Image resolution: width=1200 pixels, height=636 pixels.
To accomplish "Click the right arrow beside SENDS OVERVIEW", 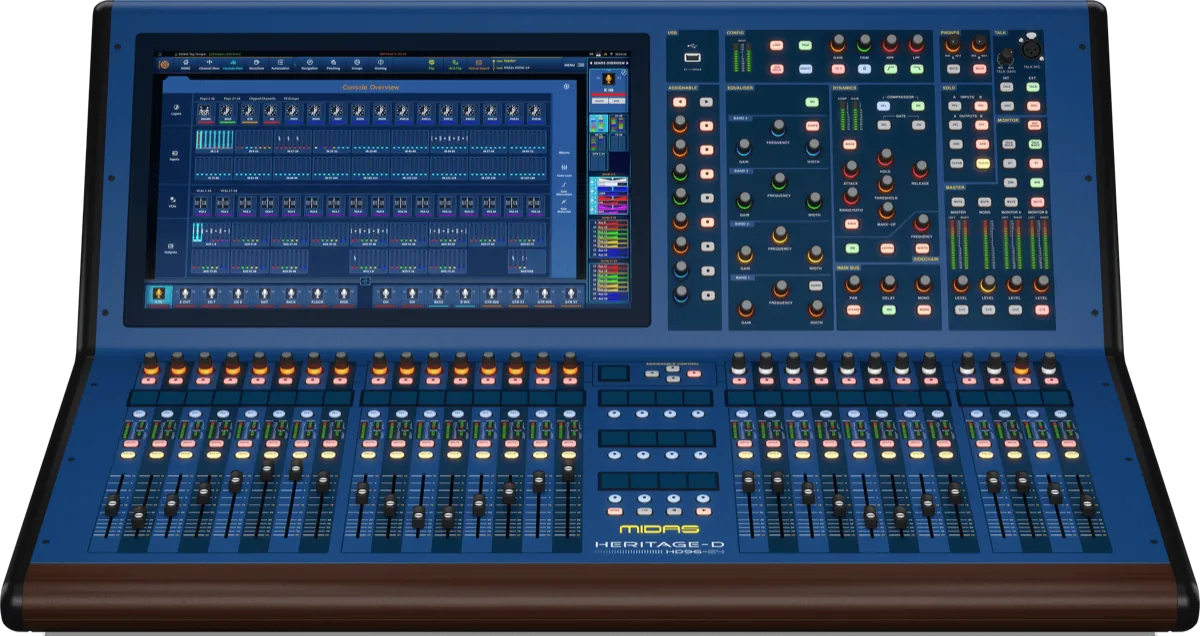I will 627,63.
